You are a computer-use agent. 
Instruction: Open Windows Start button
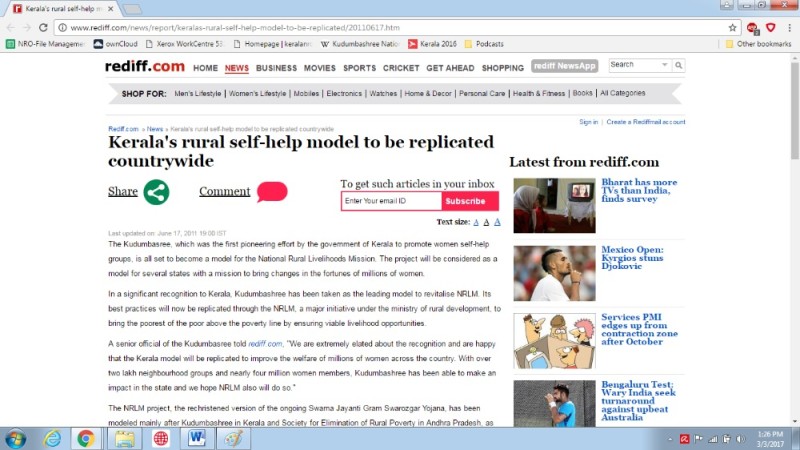pos(16,438)
